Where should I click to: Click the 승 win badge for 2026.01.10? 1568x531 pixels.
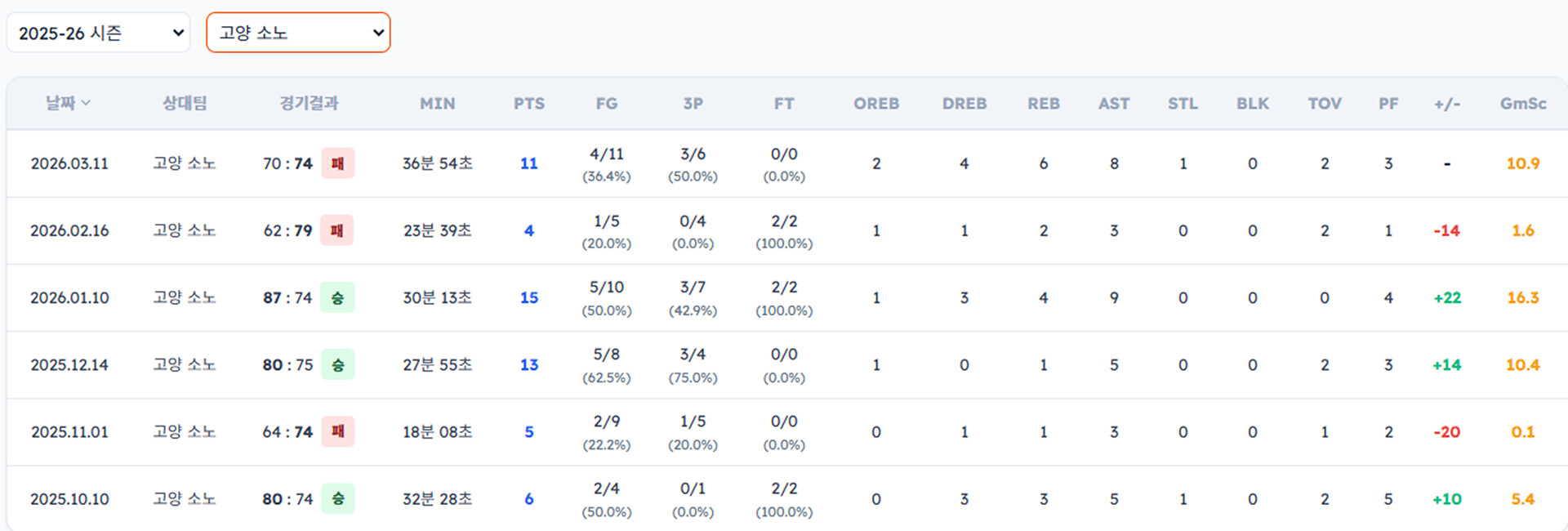click(x=337, y=298)
